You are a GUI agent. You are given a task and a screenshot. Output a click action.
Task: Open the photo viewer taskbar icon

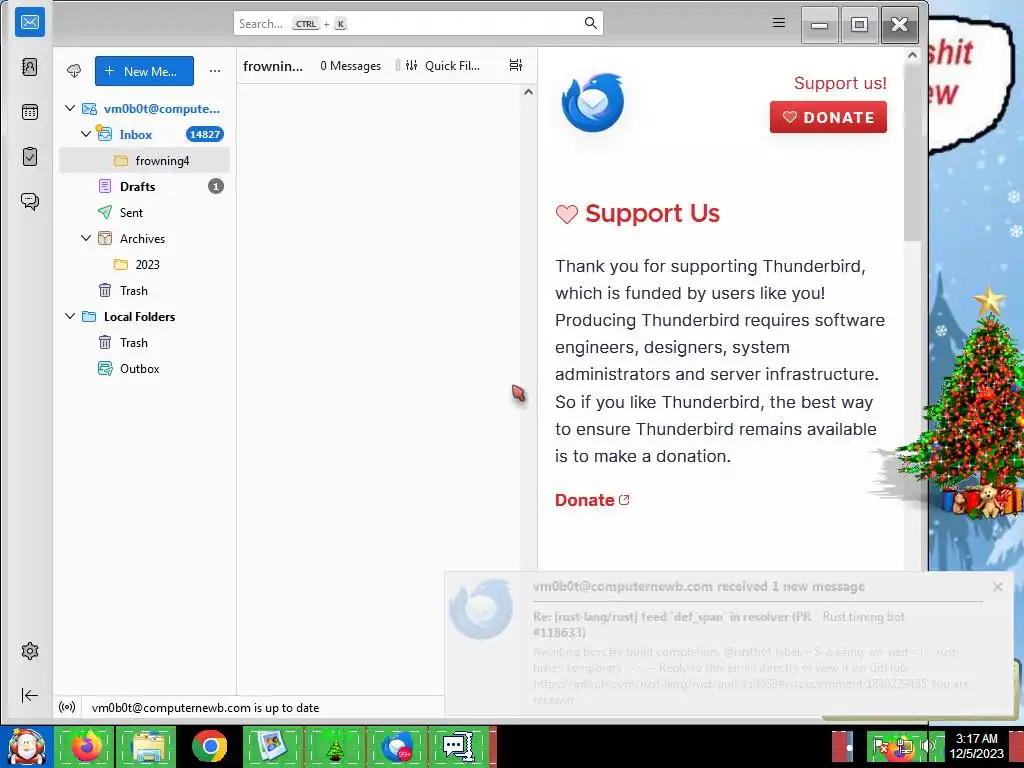click(x=272, y=746)
